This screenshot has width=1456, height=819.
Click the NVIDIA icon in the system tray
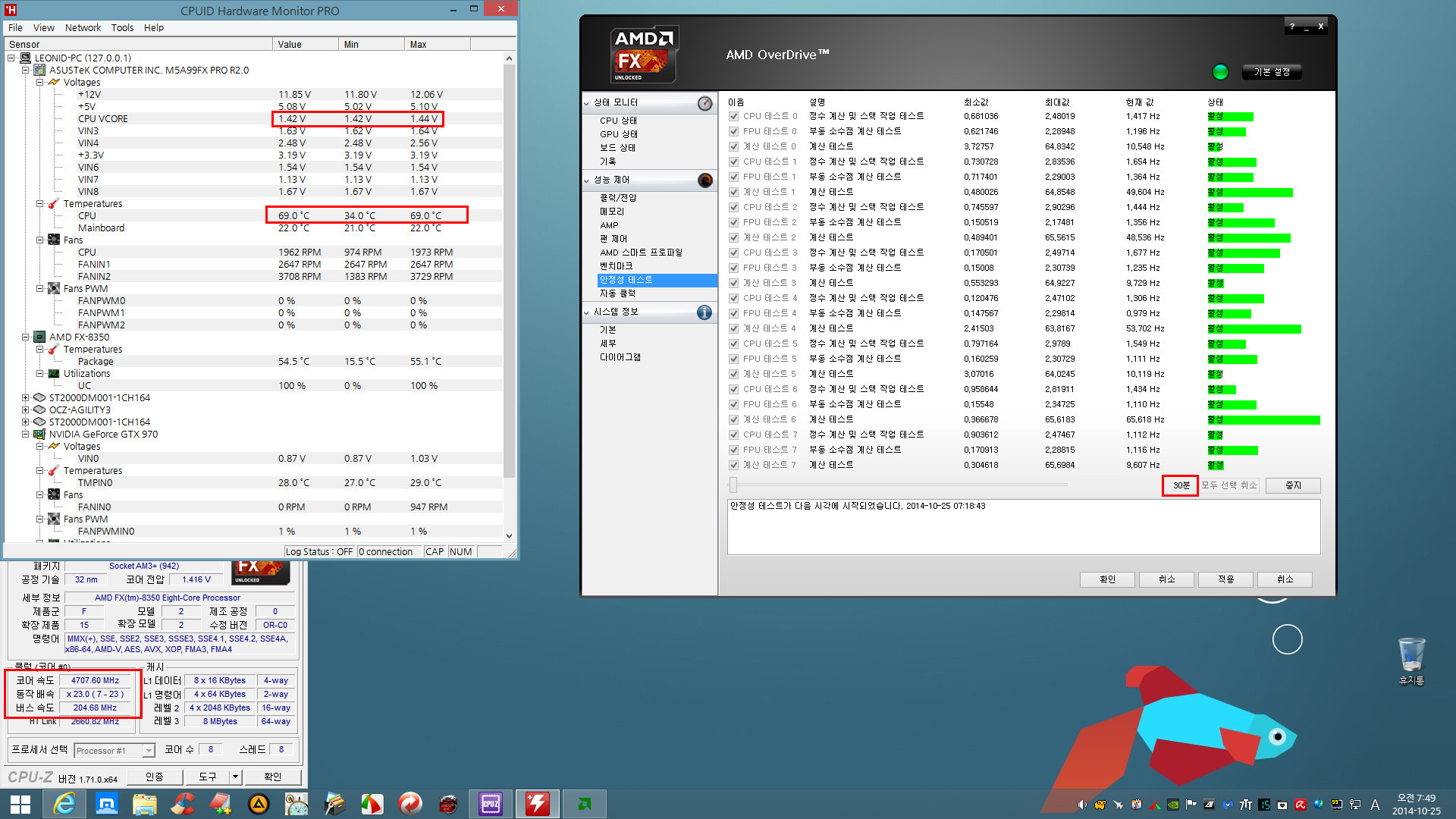(x=1173, y=805)
